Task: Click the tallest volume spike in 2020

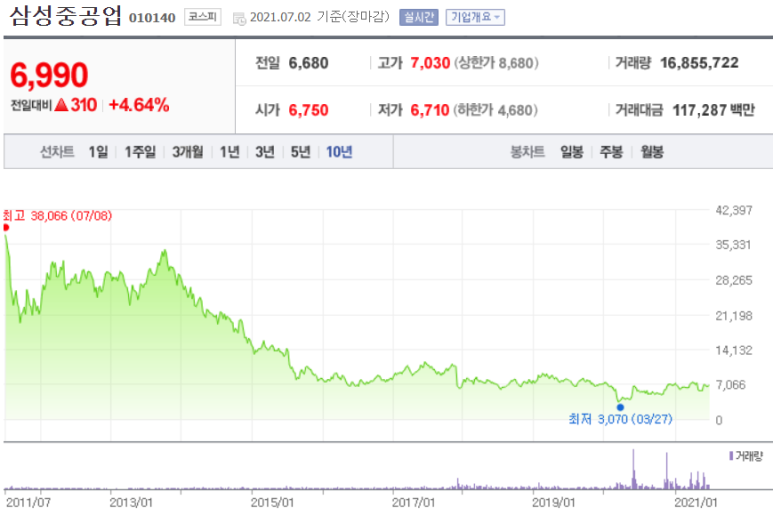Action: pyautogui.click(x=633, y=468)
